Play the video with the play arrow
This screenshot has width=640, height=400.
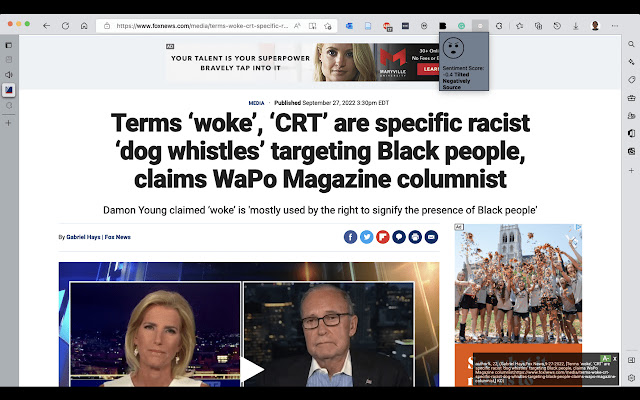tap(252, 370)
